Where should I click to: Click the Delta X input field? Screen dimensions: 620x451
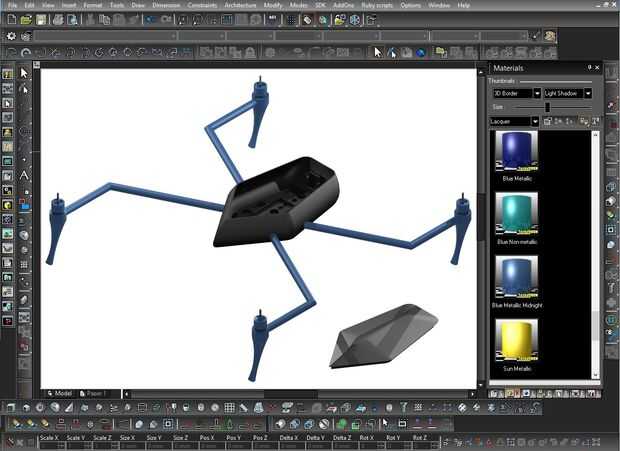click(x=292, y=445)
